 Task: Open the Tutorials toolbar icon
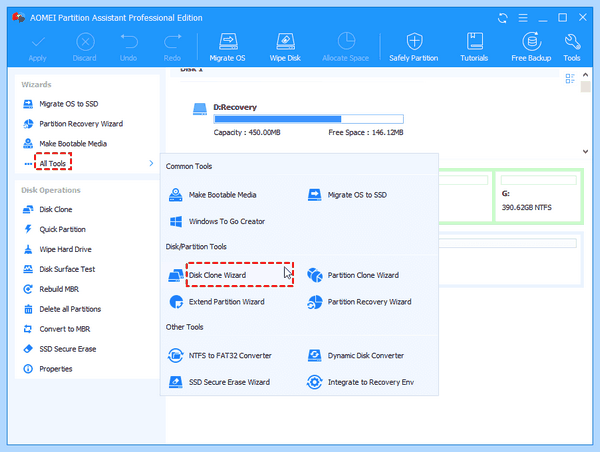474,42
